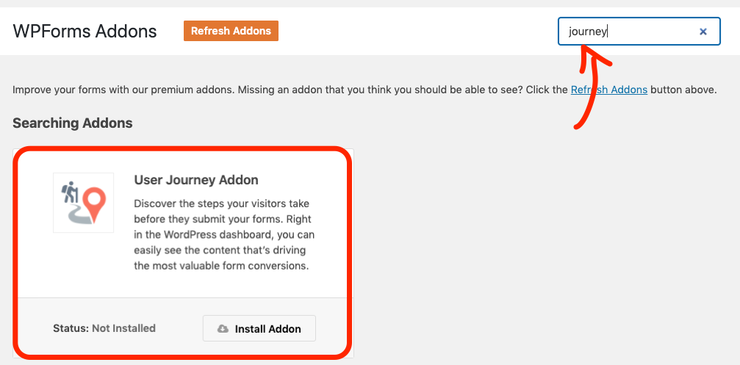Image resolution: width=740 pixels, height=365 pixels.
Task: Open the Refresh Addons link in the intro text
Action: click(609, 90)
